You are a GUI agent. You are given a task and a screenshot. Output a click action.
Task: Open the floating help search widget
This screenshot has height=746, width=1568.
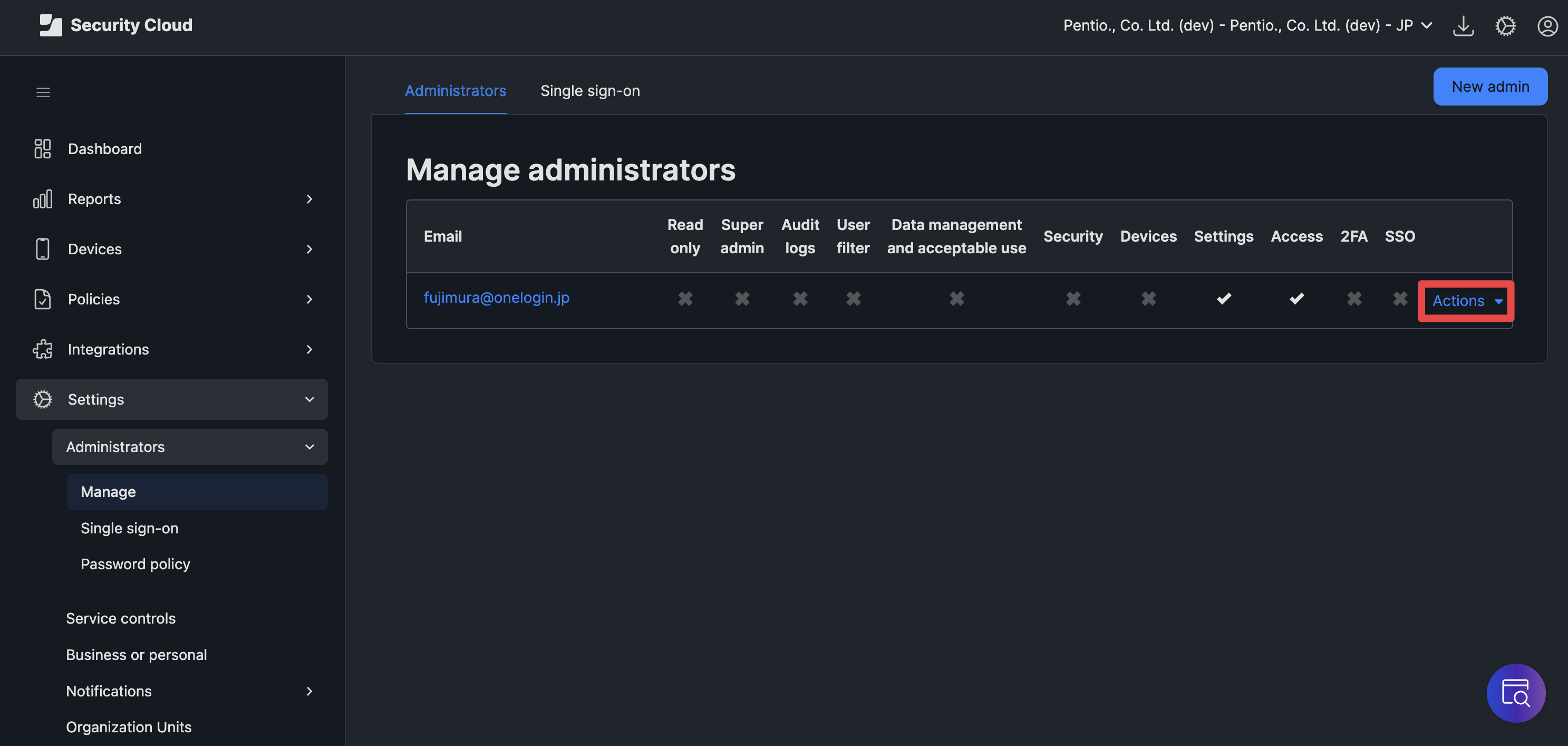coord(1516,693)
